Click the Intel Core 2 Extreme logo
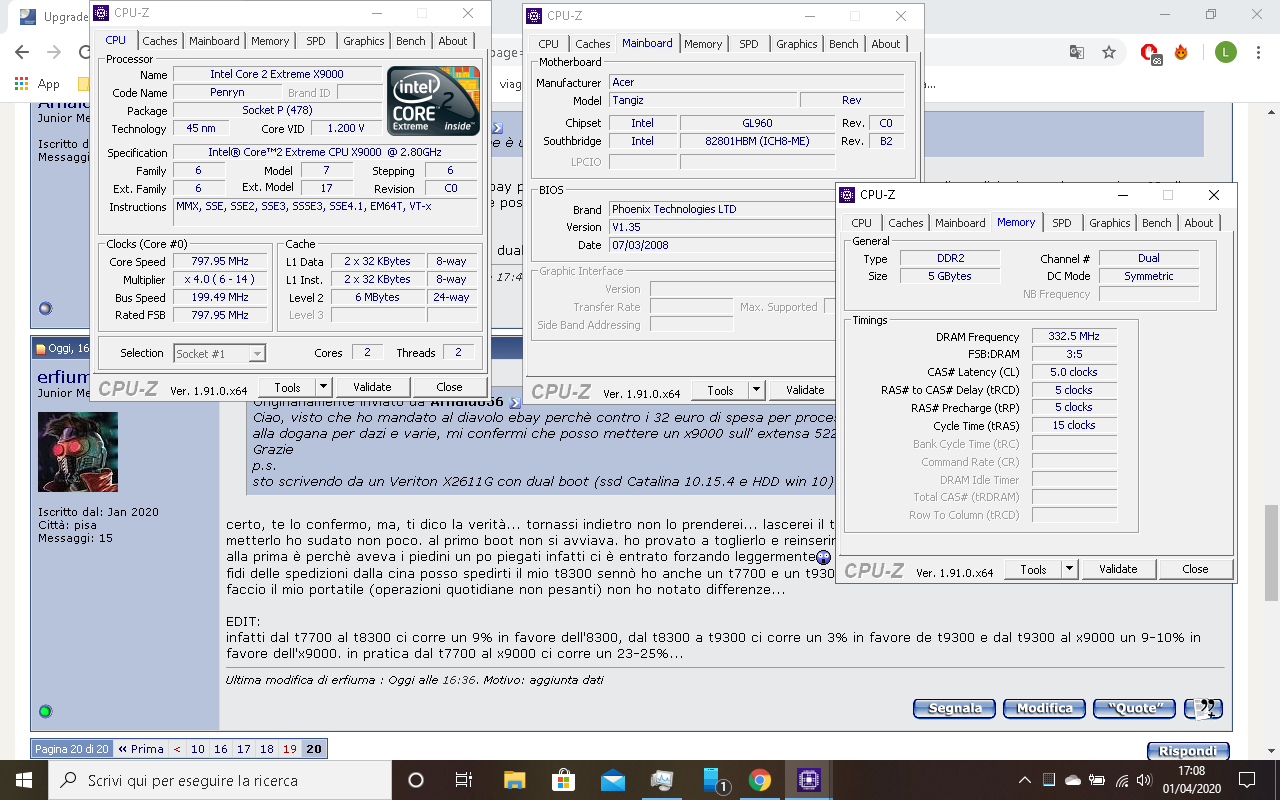The width and height of the screenshot is (1280, 800). (433, 101)
